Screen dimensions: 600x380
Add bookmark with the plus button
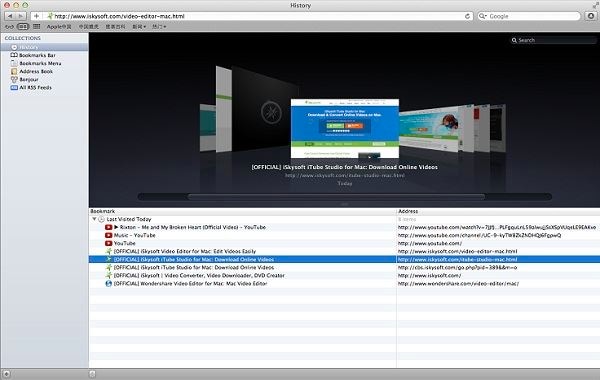click(36, 16)
